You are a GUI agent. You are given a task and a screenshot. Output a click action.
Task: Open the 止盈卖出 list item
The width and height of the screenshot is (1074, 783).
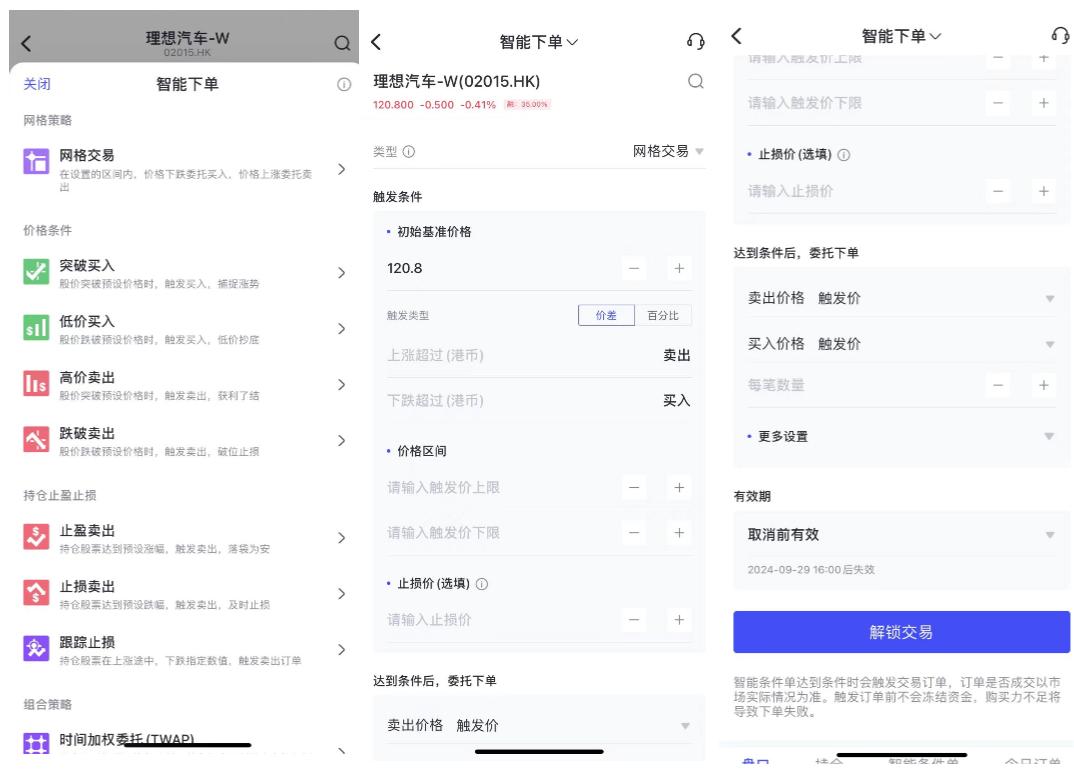[x=184, y=538]
